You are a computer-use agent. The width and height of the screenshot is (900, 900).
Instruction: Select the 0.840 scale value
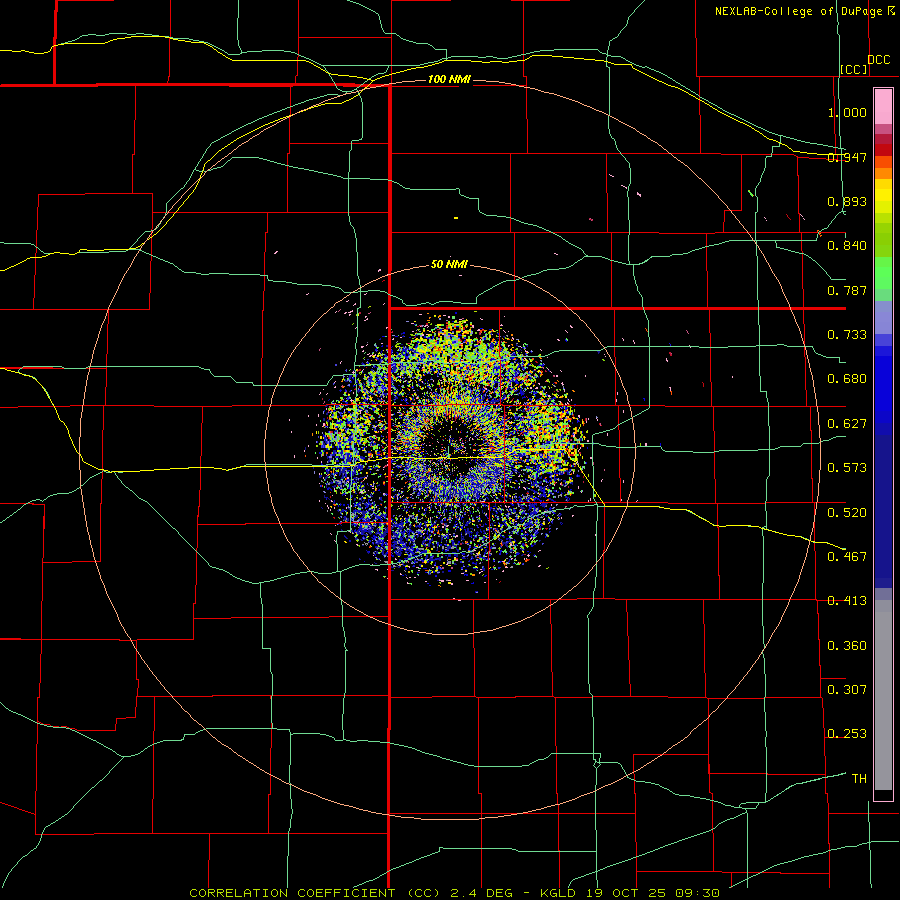point(847,246)
